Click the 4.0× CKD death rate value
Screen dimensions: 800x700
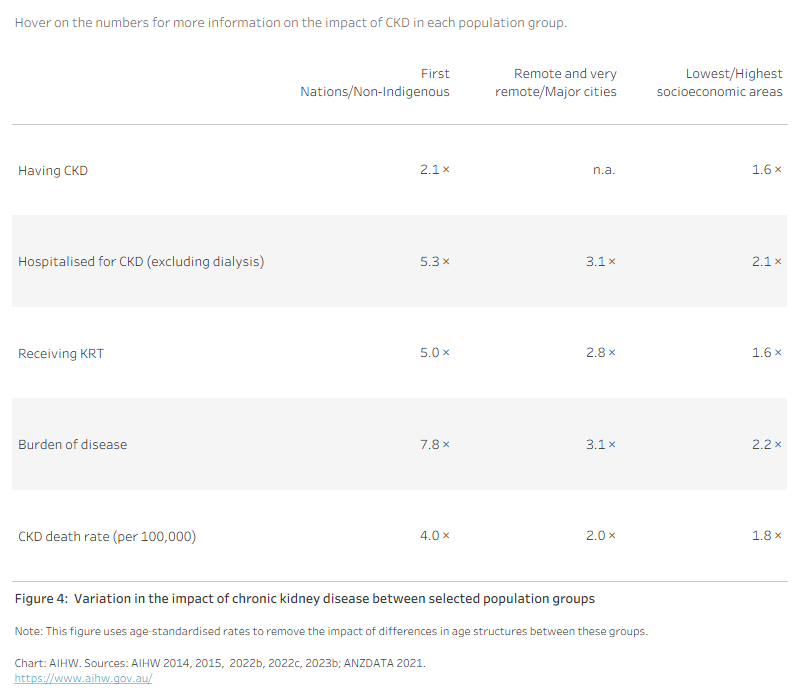tap(435, 536)
